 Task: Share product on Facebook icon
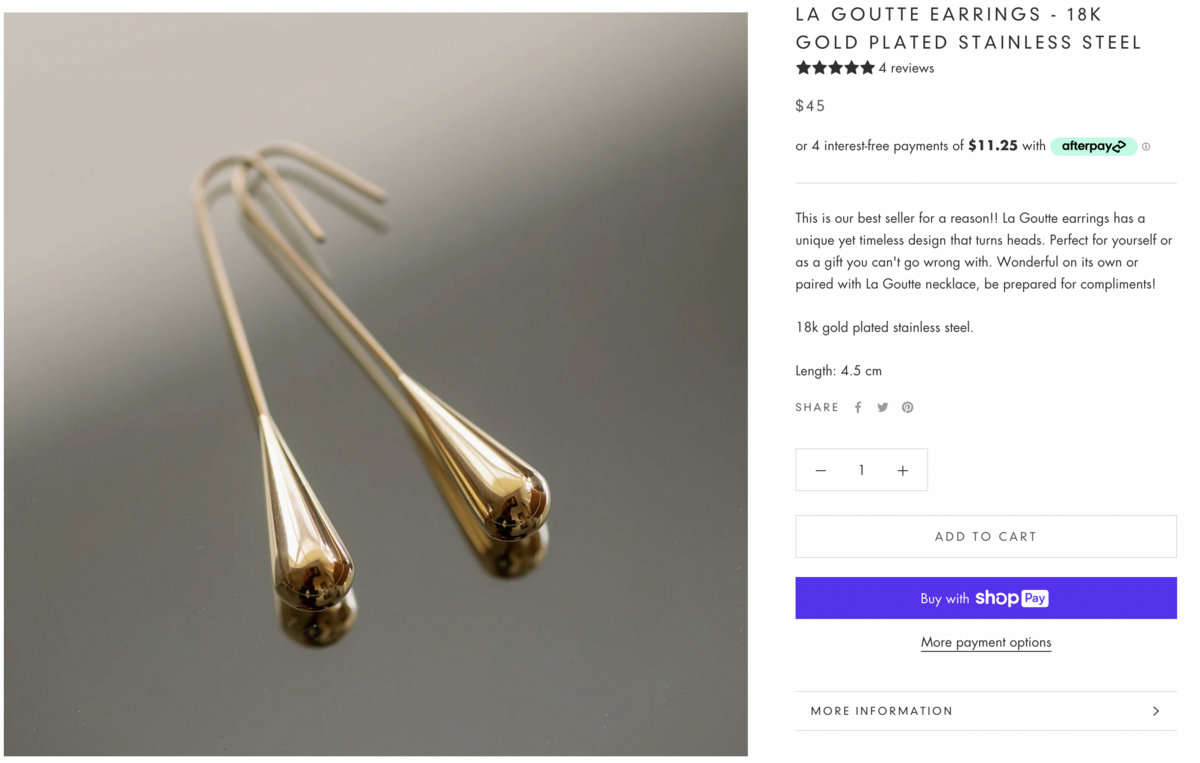[858, 407]
